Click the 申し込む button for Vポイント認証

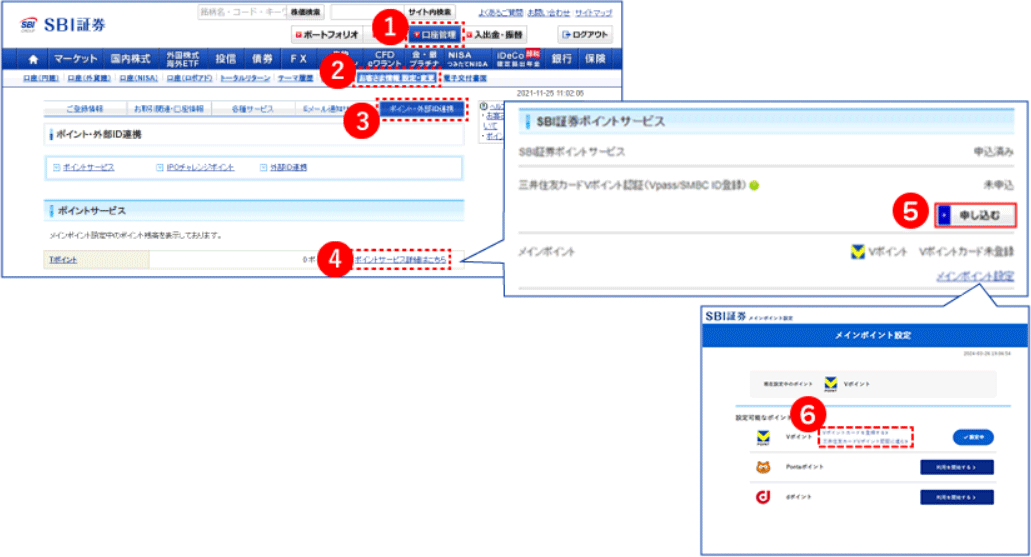(x=975, y=215)
